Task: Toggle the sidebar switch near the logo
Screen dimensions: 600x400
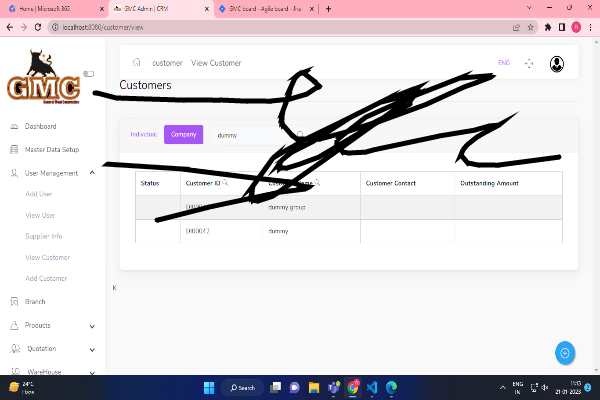Action: (x=89, y=73)
